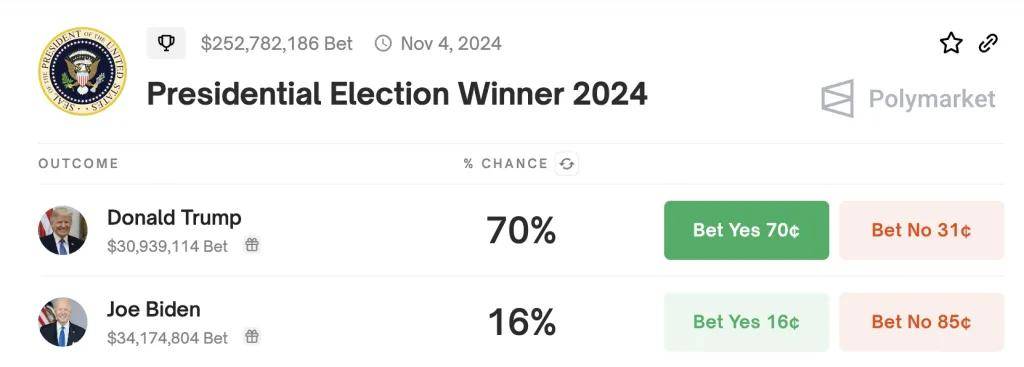This screenshot has height=367, width=1024.
Task: Open Joe Biden's avatar photo
Action: (x=63, y=322)
